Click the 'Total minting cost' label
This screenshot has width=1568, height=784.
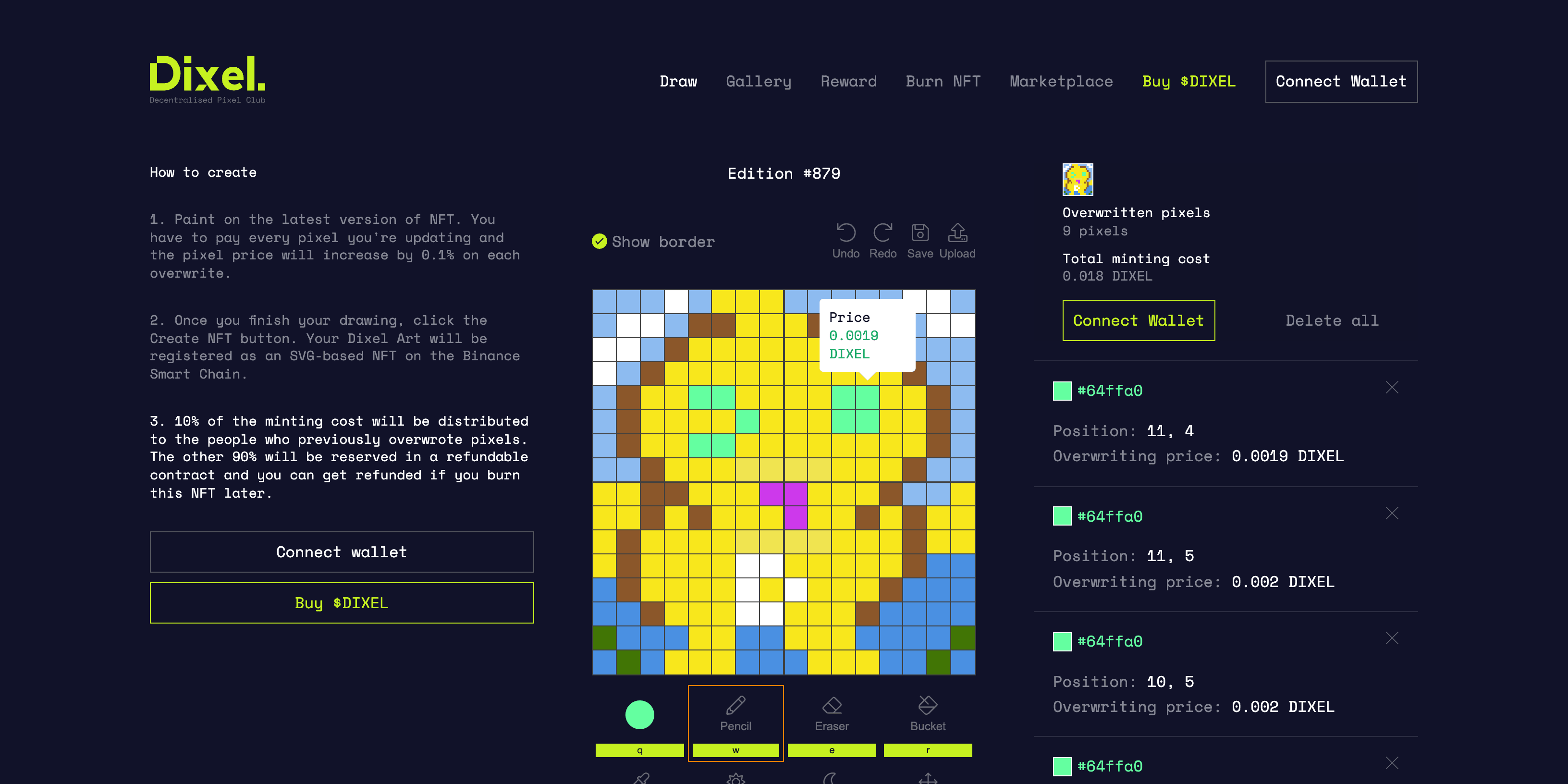point(1136,259)
